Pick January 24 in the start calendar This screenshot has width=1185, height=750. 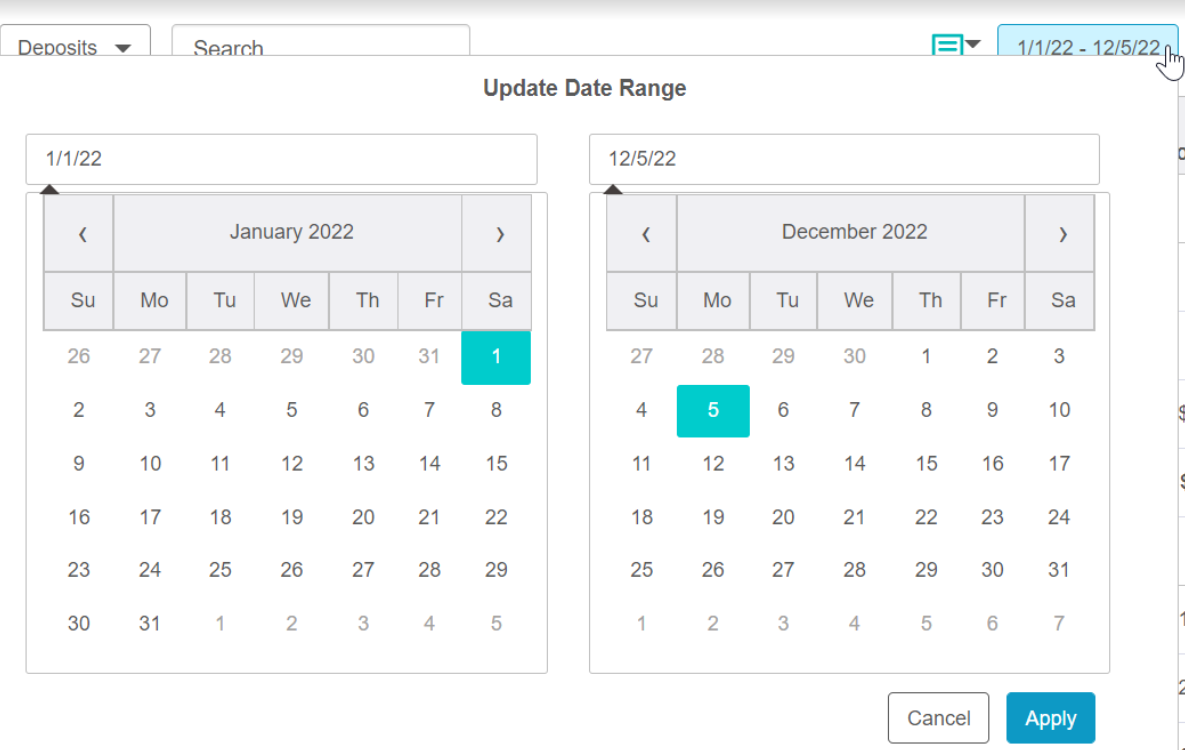[x=150, y=570]
